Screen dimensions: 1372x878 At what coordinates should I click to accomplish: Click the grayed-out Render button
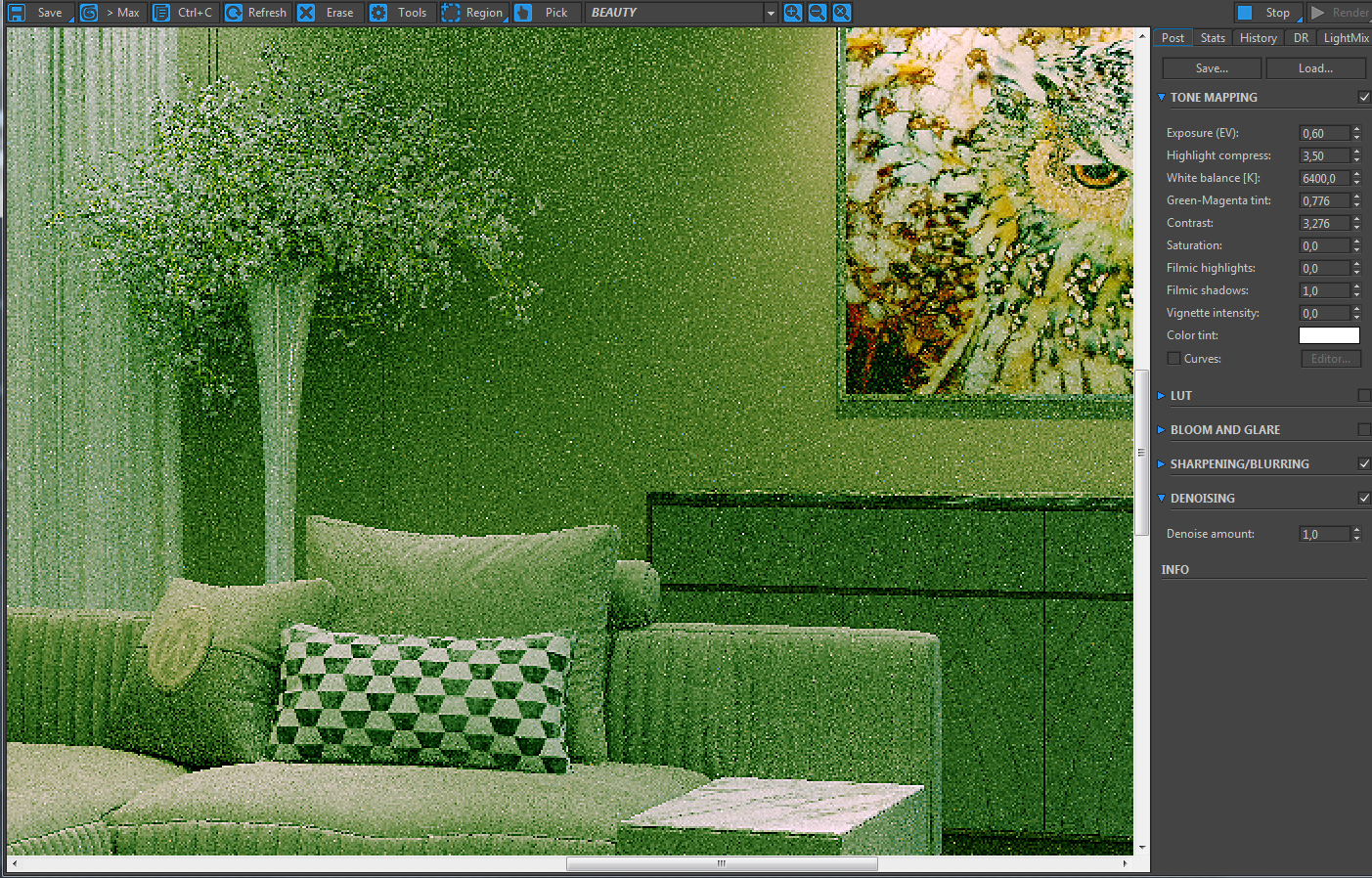point(1340,13)
